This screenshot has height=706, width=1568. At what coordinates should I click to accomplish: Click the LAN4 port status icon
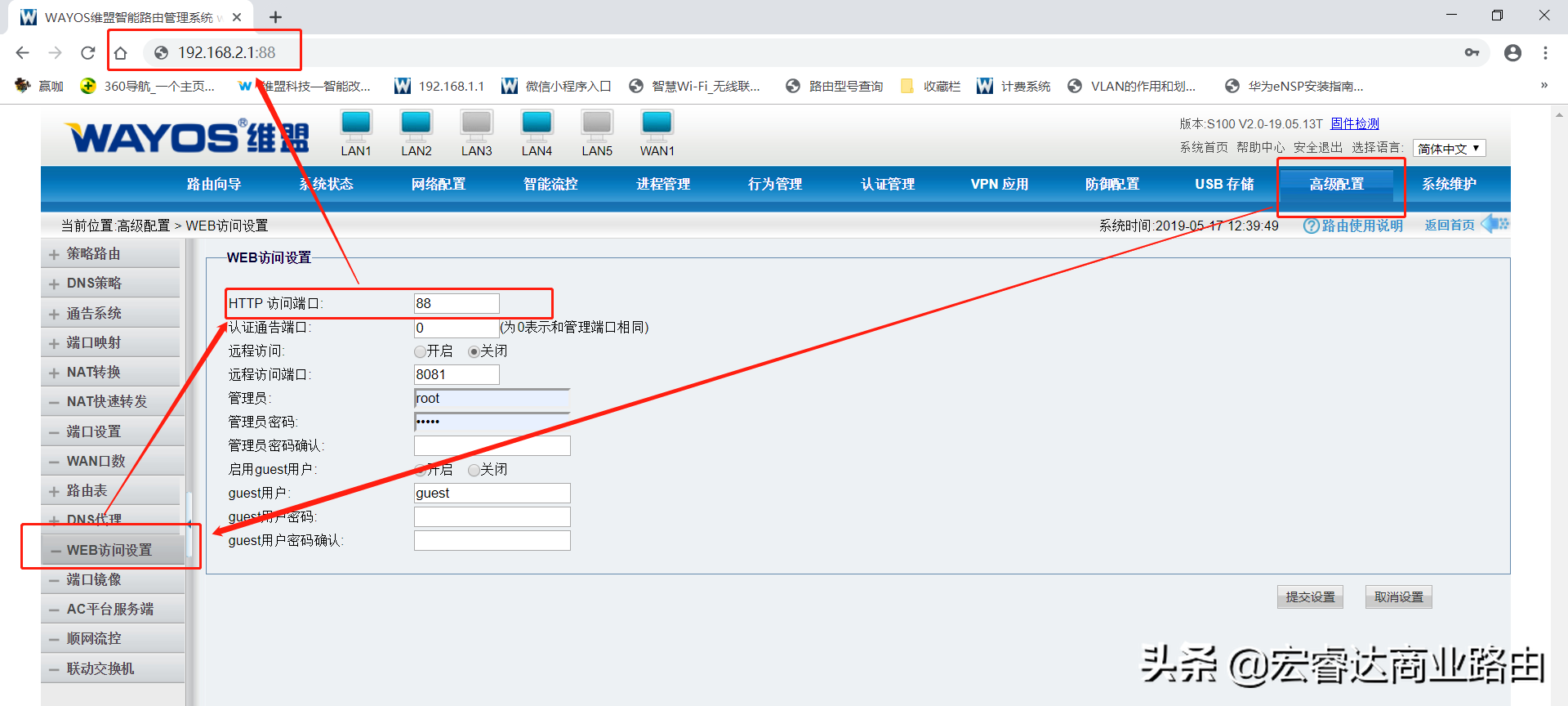pos(537,125)
